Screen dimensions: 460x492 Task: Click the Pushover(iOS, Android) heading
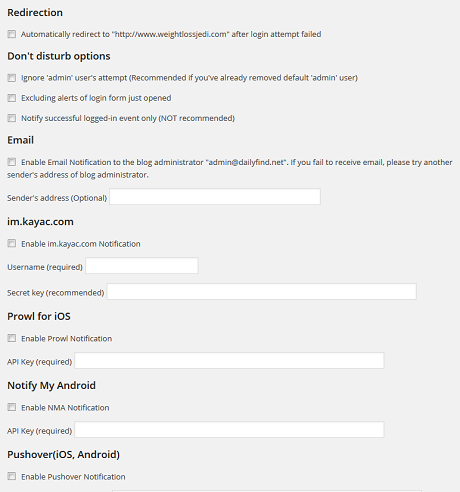point(63,455)
